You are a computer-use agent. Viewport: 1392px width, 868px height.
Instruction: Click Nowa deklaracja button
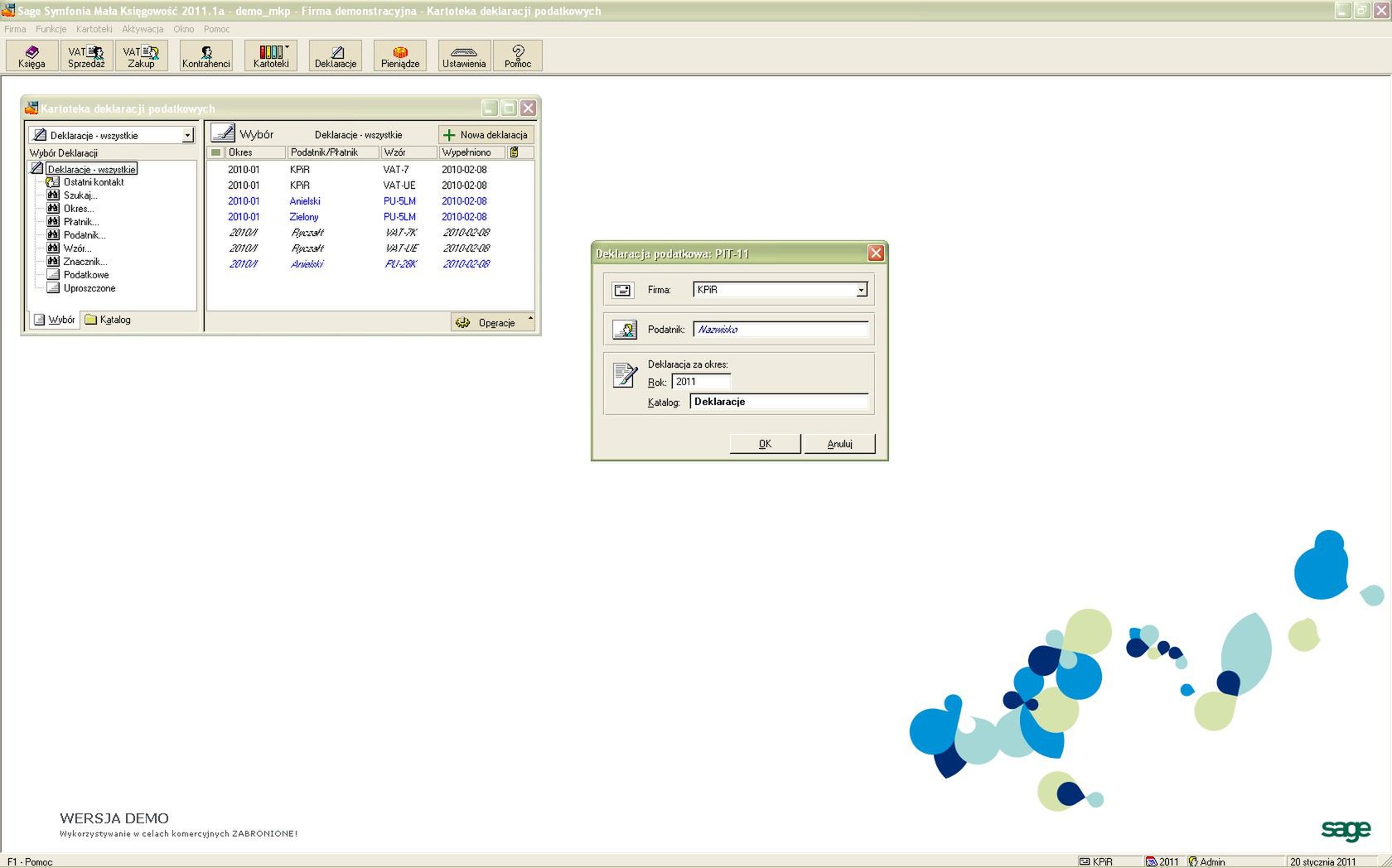pyautogui.click(x=486, y=135)
